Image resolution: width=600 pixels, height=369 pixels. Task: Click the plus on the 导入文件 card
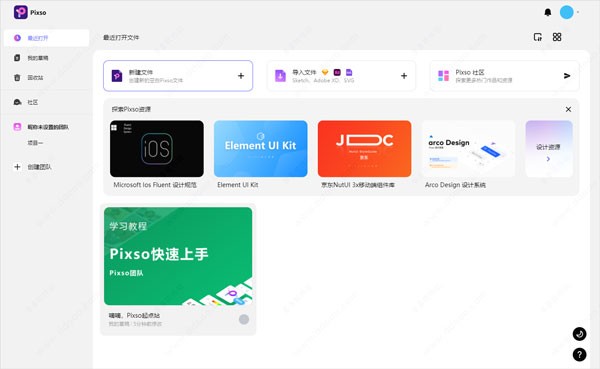(x=404, y=76)
